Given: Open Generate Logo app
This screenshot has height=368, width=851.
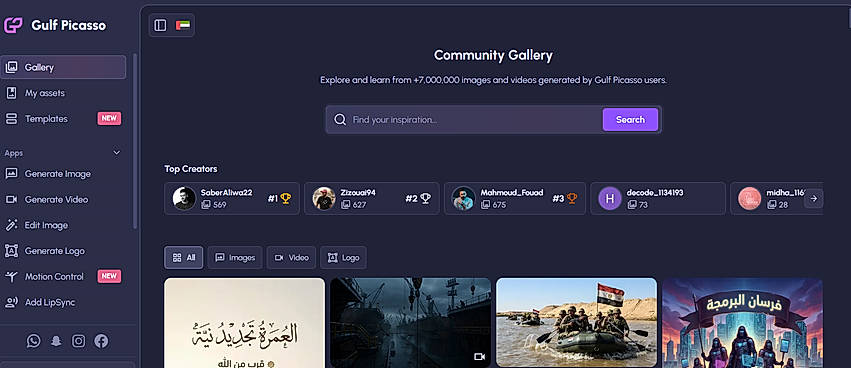Looking at the screenshot, I should pyautogui.click(x=63, y=251).
